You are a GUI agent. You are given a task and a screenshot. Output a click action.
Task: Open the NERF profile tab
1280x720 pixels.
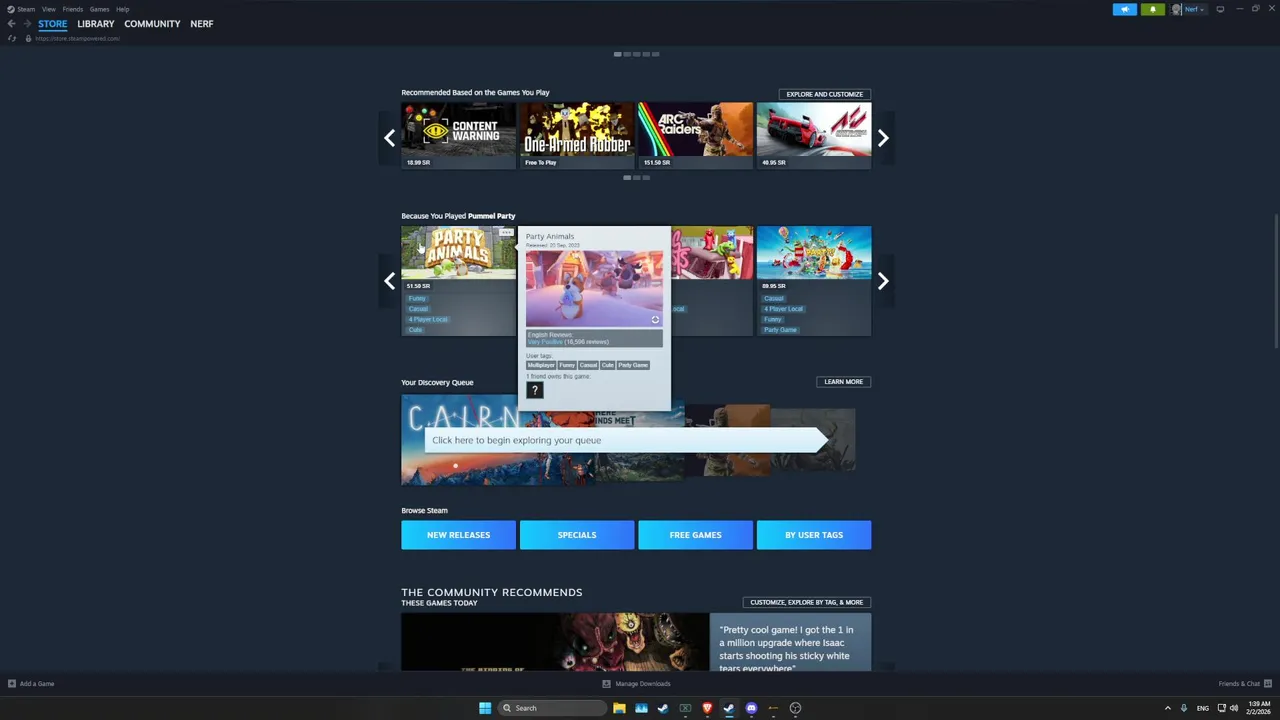[202, 23]
